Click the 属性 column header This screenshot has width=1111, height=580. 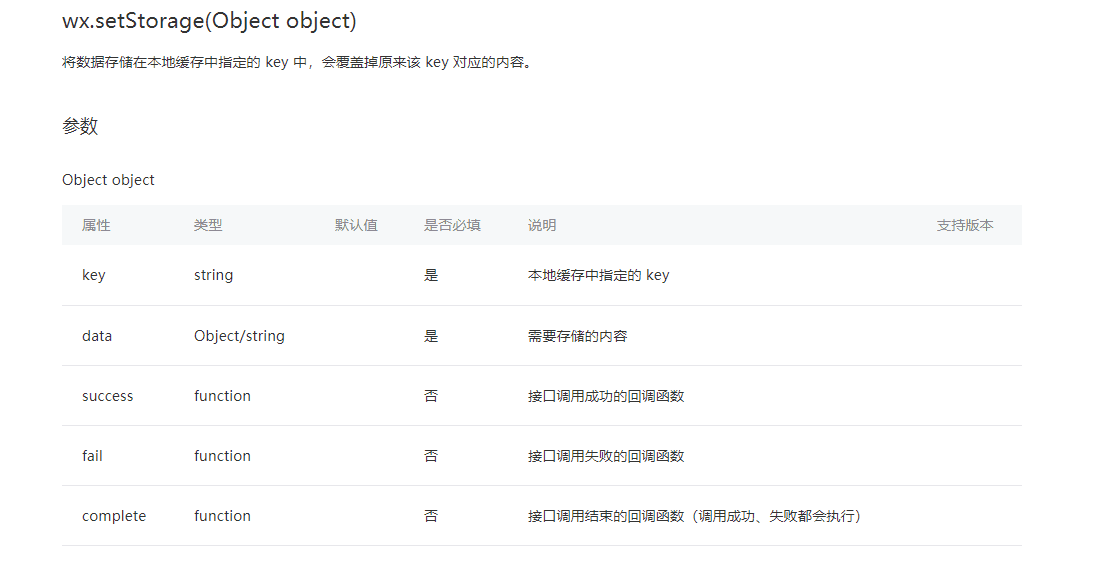point(96,225)
